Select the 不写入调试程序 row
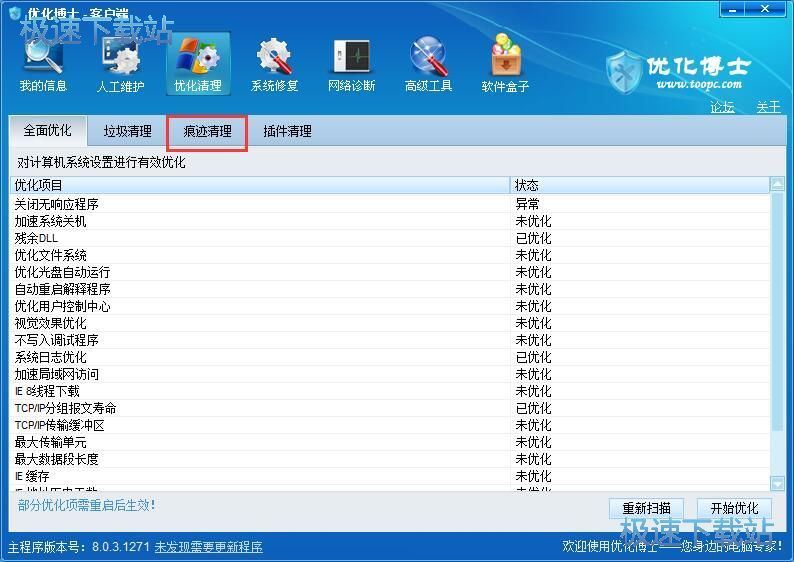The image size is (794, 562). pyautogui.click(x=389, y=340)
